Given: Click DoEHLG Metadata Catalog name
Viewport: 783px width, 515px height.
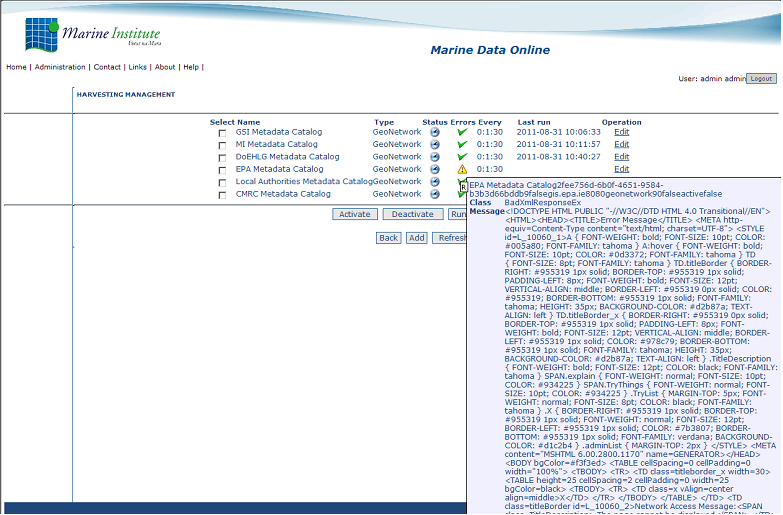Looking at the screenshot, I should point(287,157).
